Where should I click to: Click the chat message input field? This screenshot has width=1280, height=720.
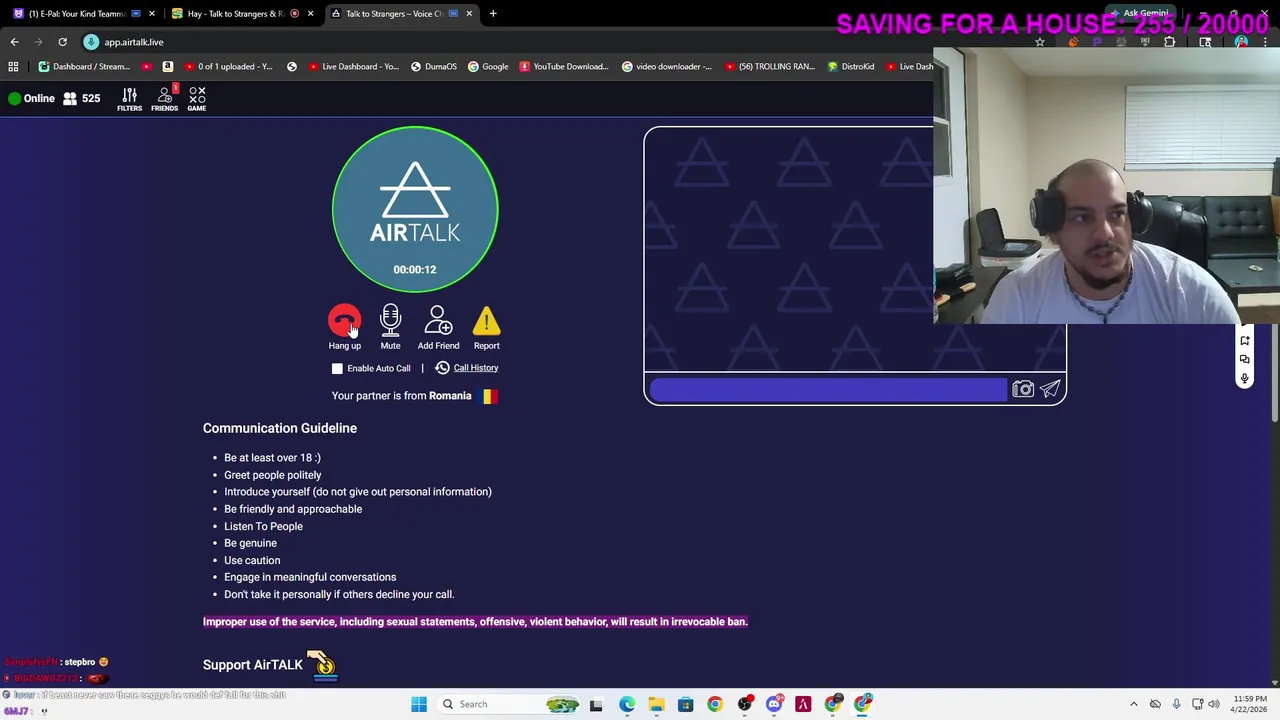[x=828, y=389]
